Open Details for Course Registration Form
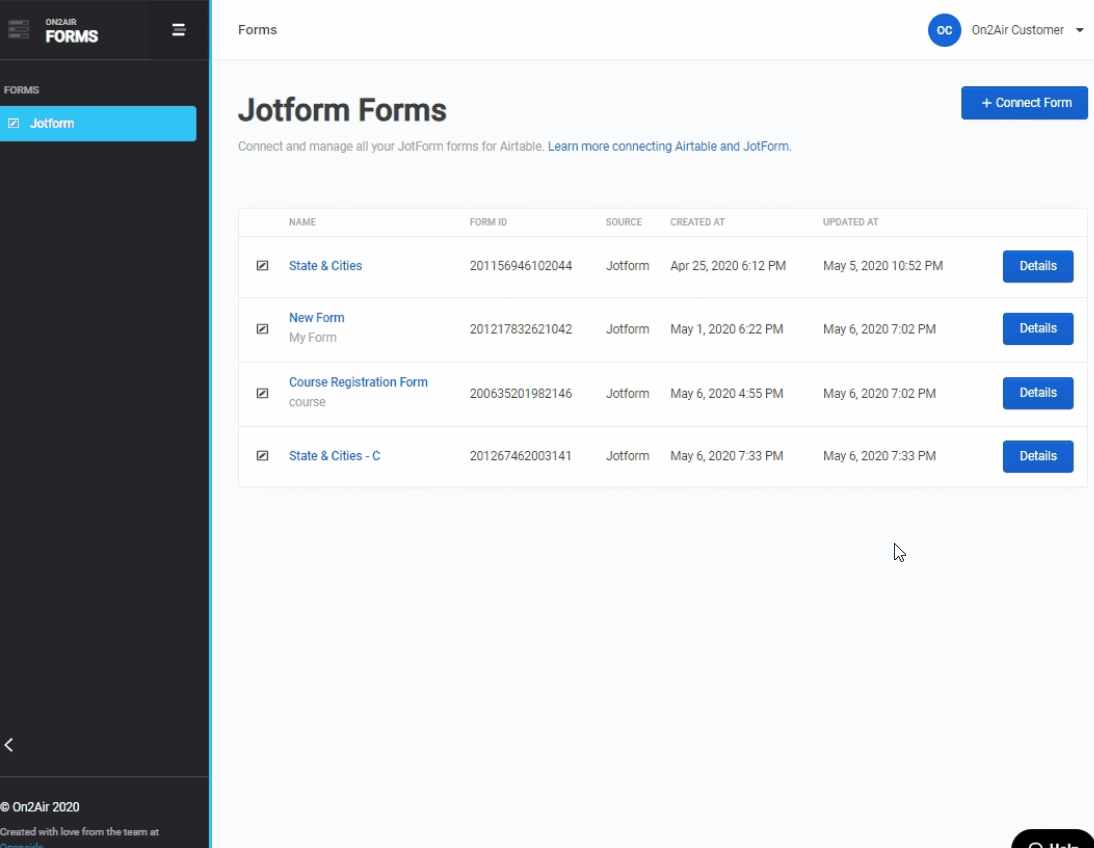 [x=1037, y=393]
